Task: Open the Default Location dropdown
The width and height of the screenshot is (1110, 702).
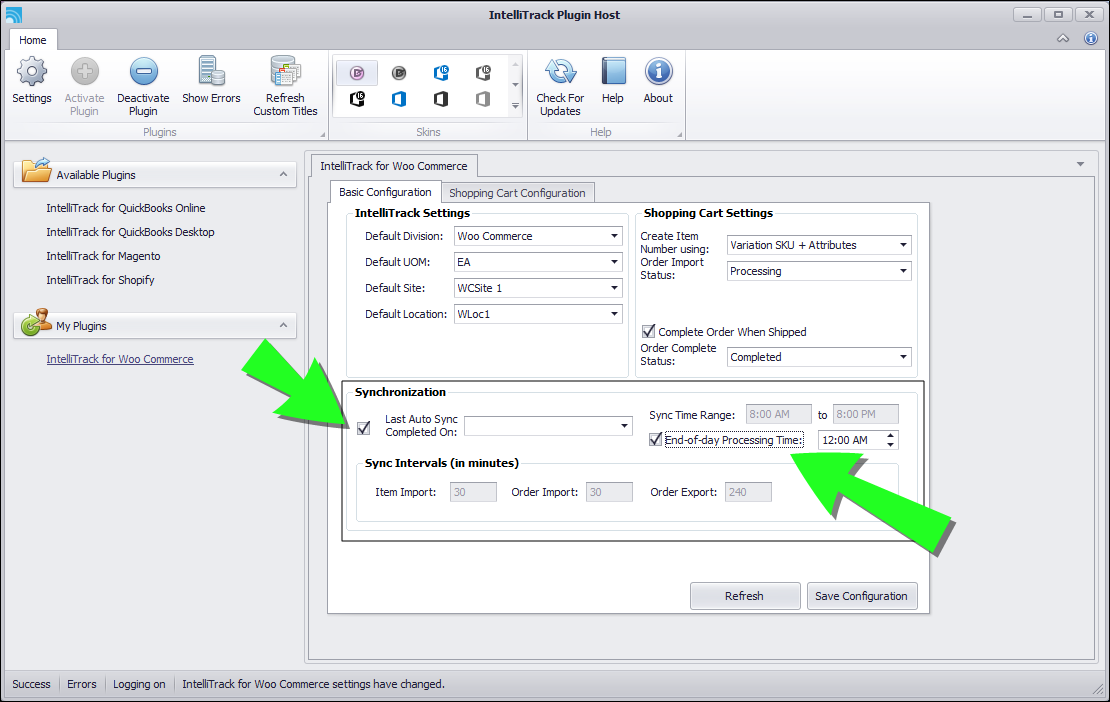Action: tap(614, 313)
